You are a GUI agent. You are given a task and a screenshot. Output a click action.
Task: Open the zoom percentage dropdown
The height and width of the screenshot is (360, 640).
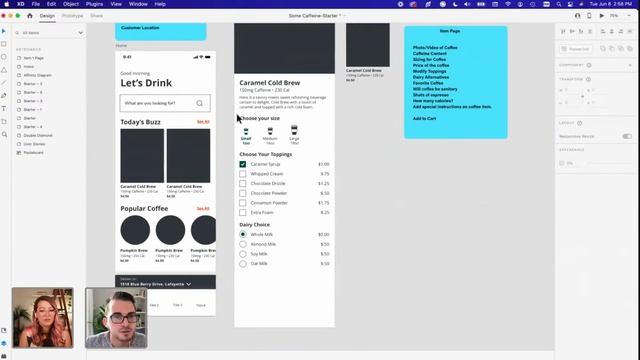tap(629, 16)
